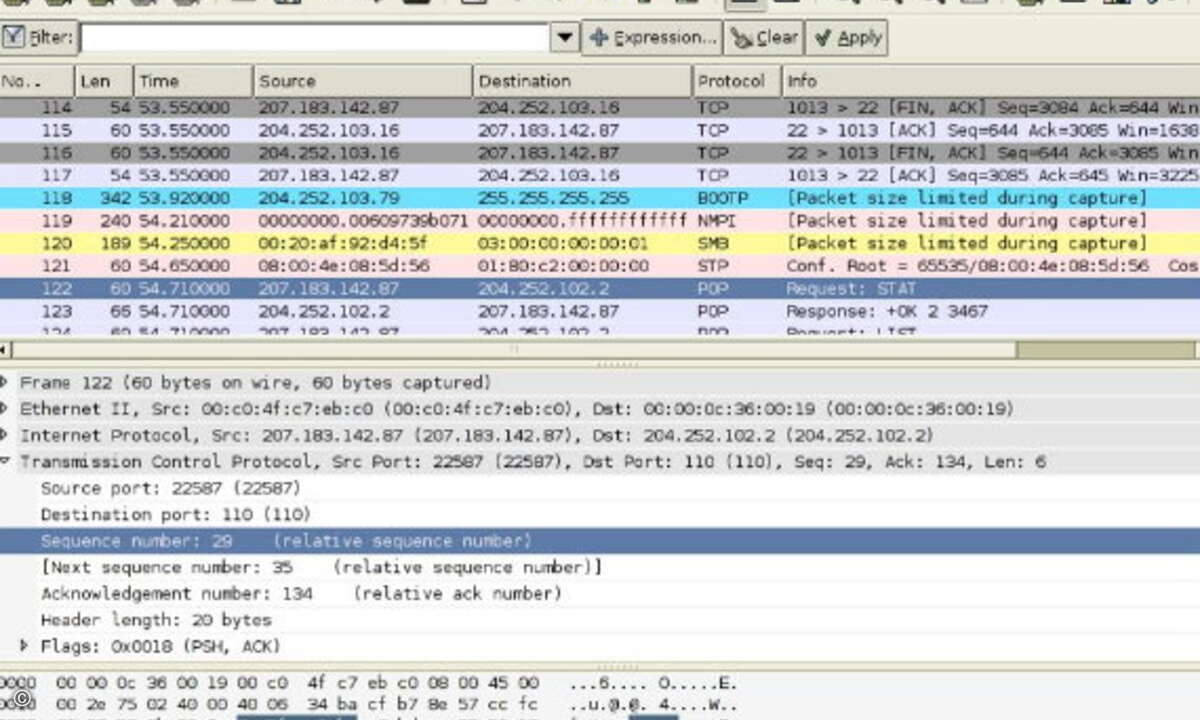Select the Header length: 20 bytes field
Image resolution: width=1200 pixels, height=720 pixels.
coord(600,620)
